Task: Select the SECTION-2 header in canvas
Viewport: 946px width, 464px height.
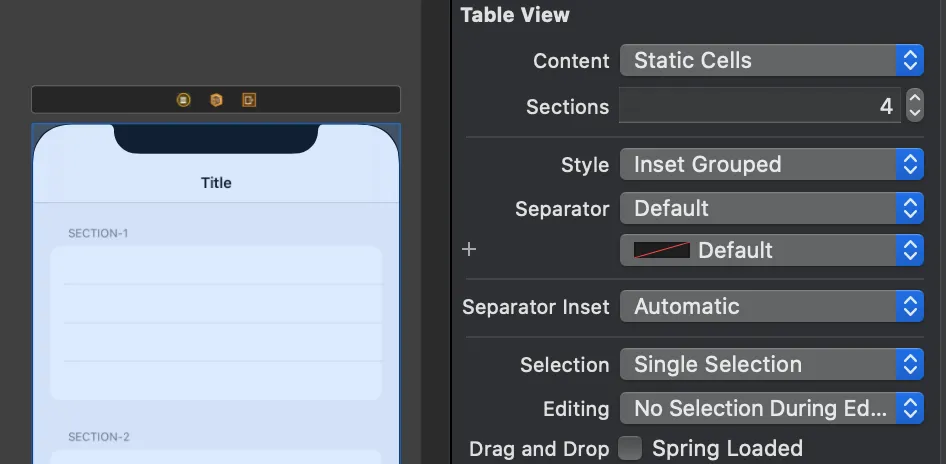Action: point(99,437)
